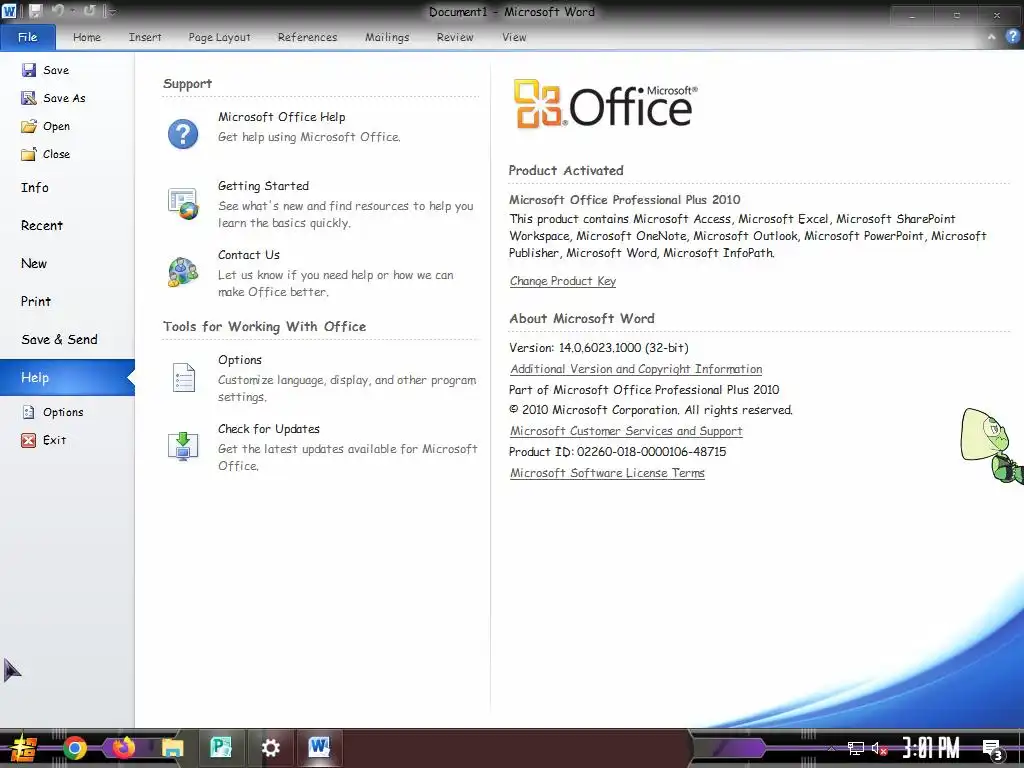This screenshot has height=768, width=1024.
Task: Click the Word taskbar button
Action: pos(319,746)
